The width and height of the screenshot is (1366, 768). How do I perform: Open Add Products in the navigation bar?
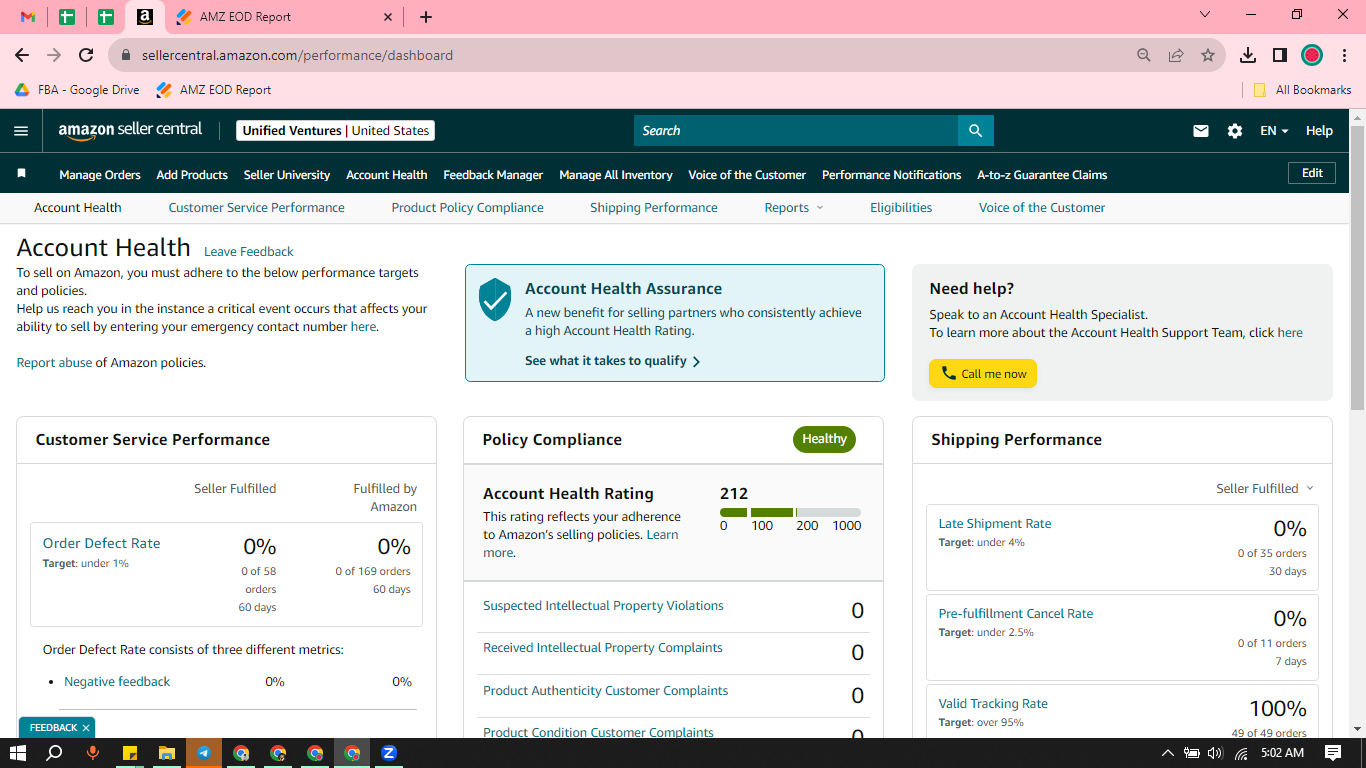point(192,175)
